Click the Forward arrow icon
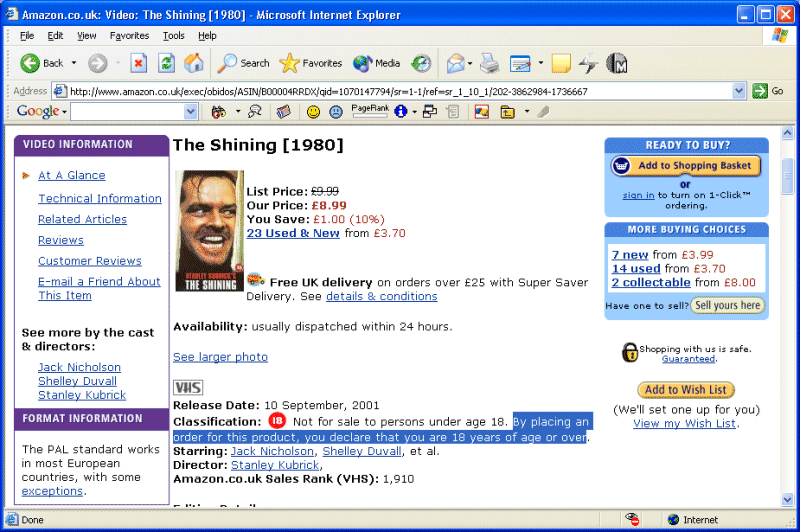Screen dimensions: 800x532 click(x=97, y=63)
